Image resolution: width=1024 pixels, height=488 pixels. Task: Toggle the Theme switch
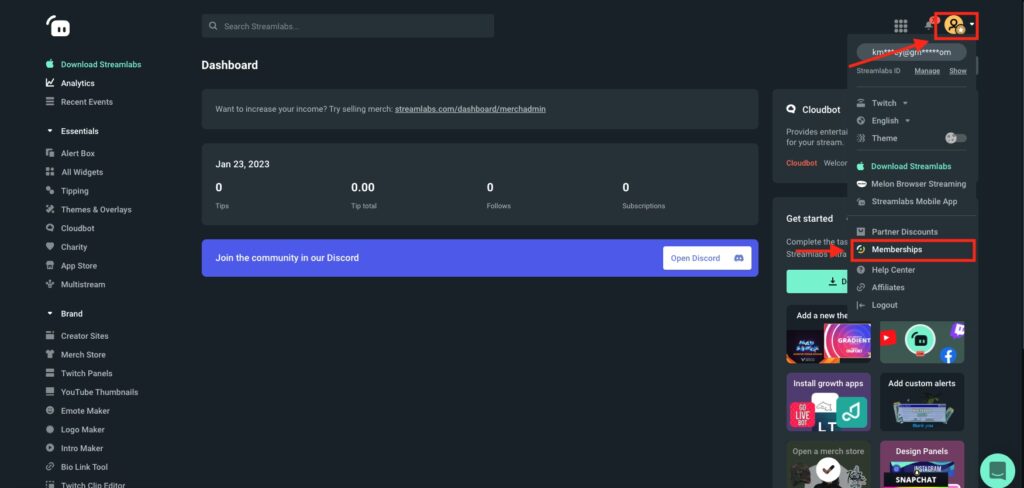tap(955, 138)
